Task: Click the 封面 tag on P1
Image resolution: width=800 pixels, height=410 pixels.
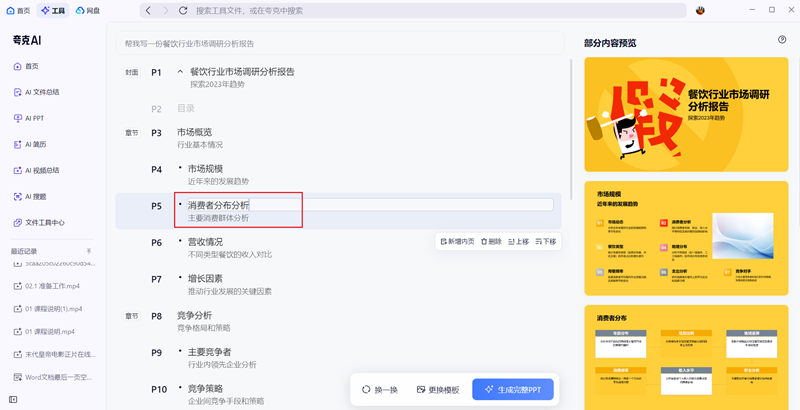Action: (132, 72)
